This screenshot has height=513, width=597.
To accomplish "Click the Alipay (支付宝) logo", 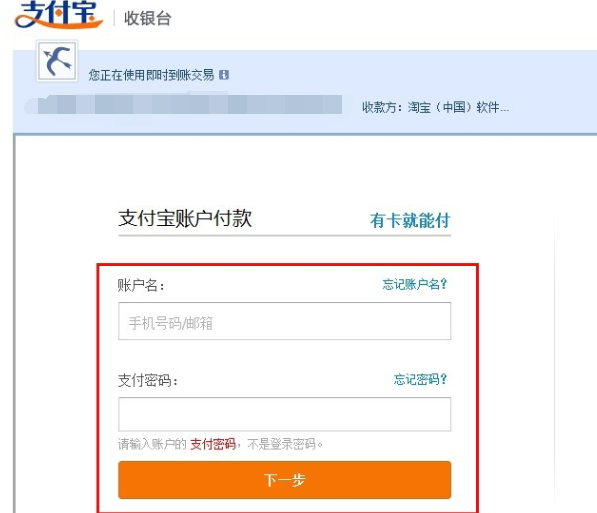I will click(59, 14).
